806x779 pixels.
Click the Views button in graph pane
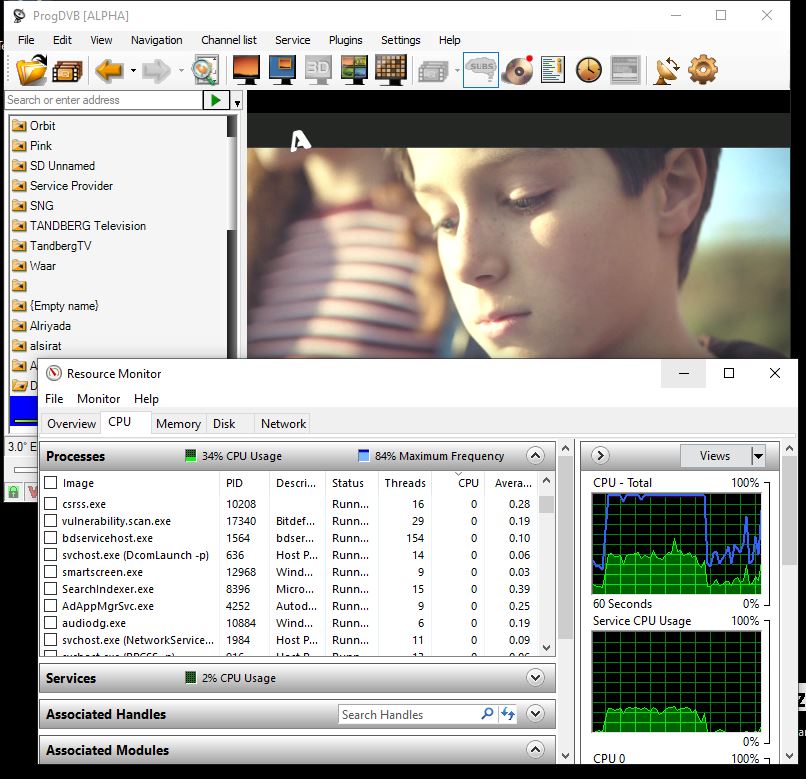coord(714,456)
